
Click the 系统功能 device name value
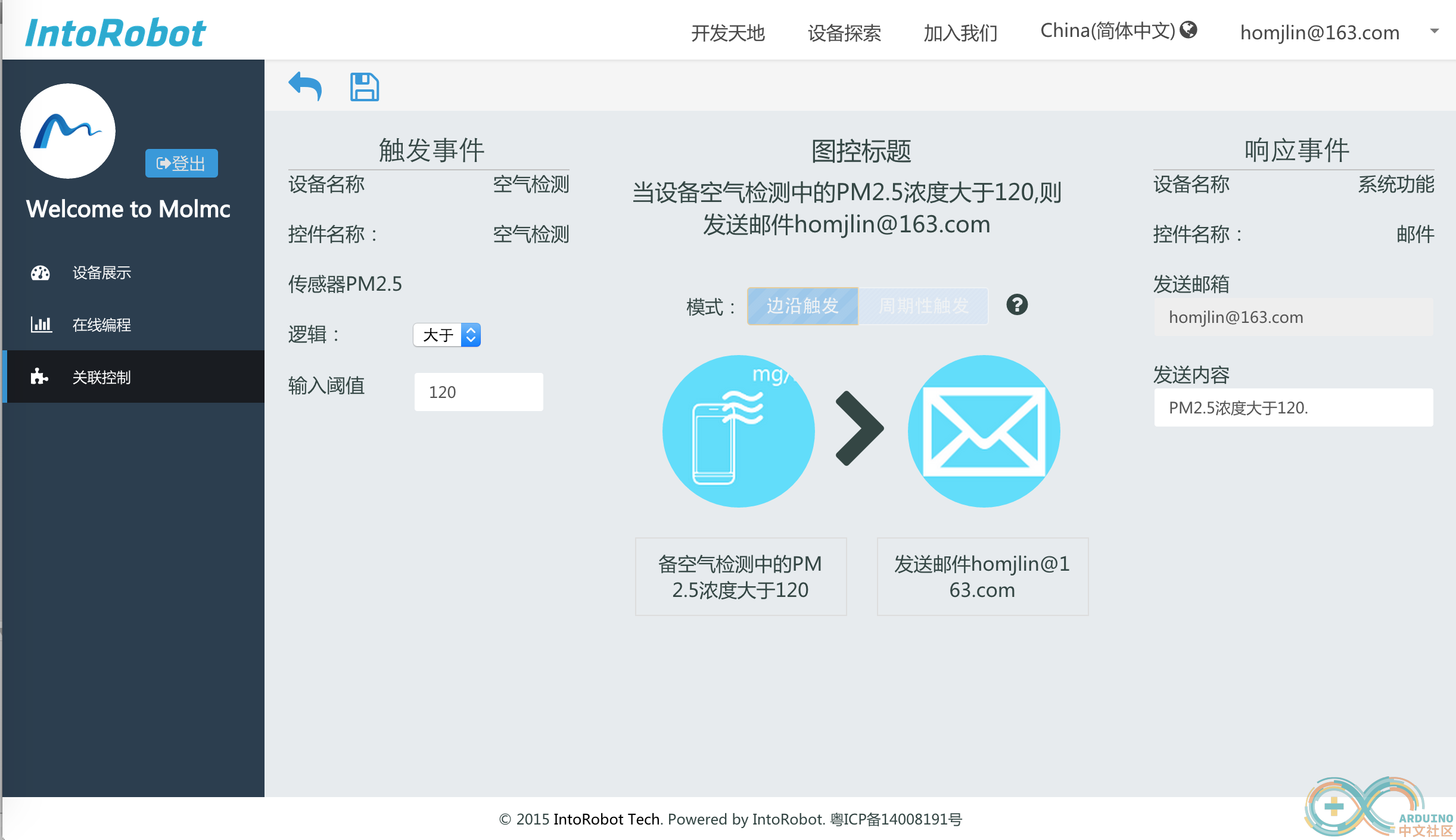coord(1396,185)
